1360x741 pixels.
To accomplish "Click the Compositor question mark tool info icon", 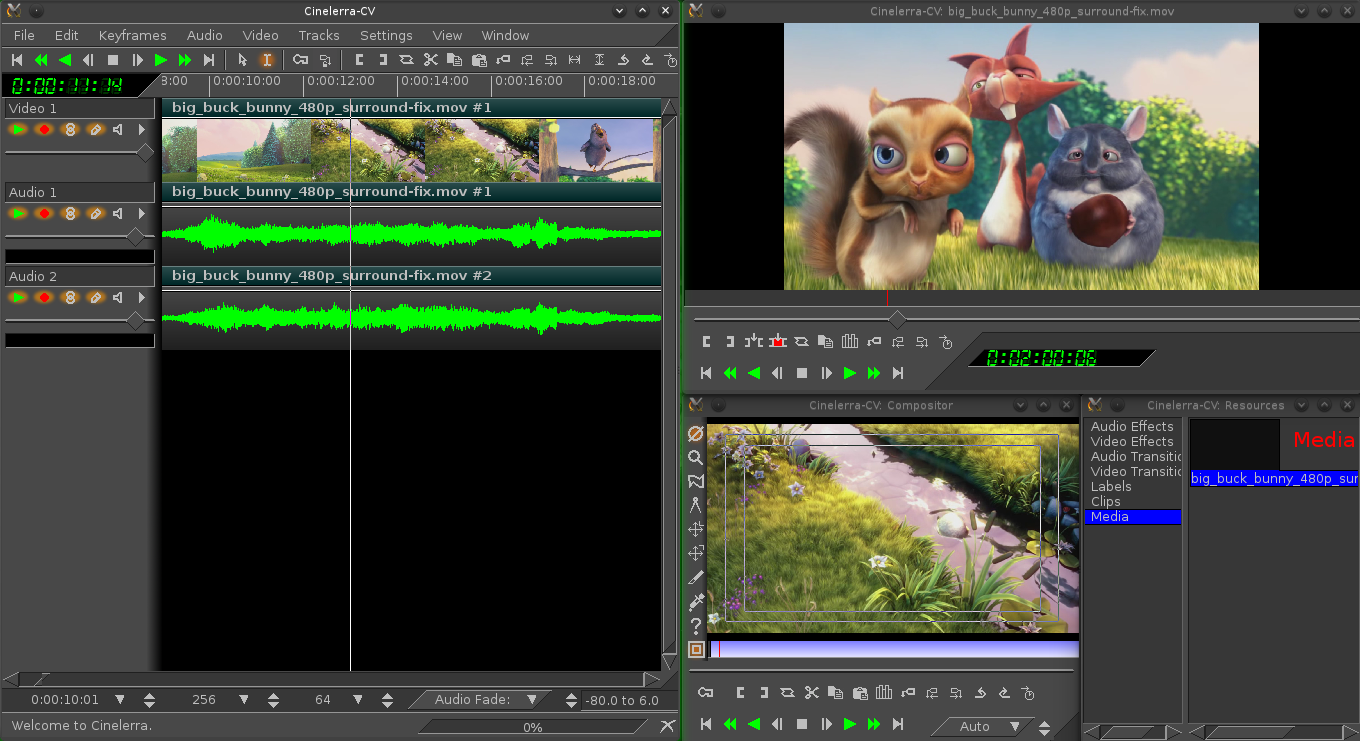I will point(696,626).
